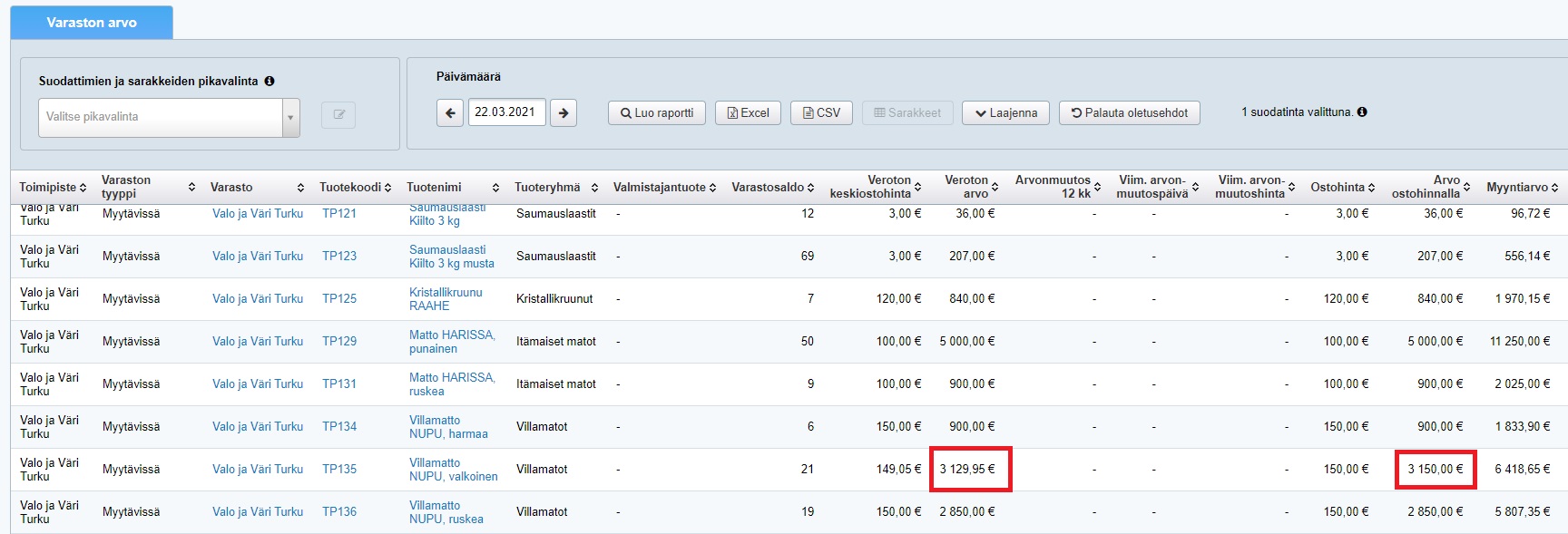Go to next date with right arrow

(563, 113)
